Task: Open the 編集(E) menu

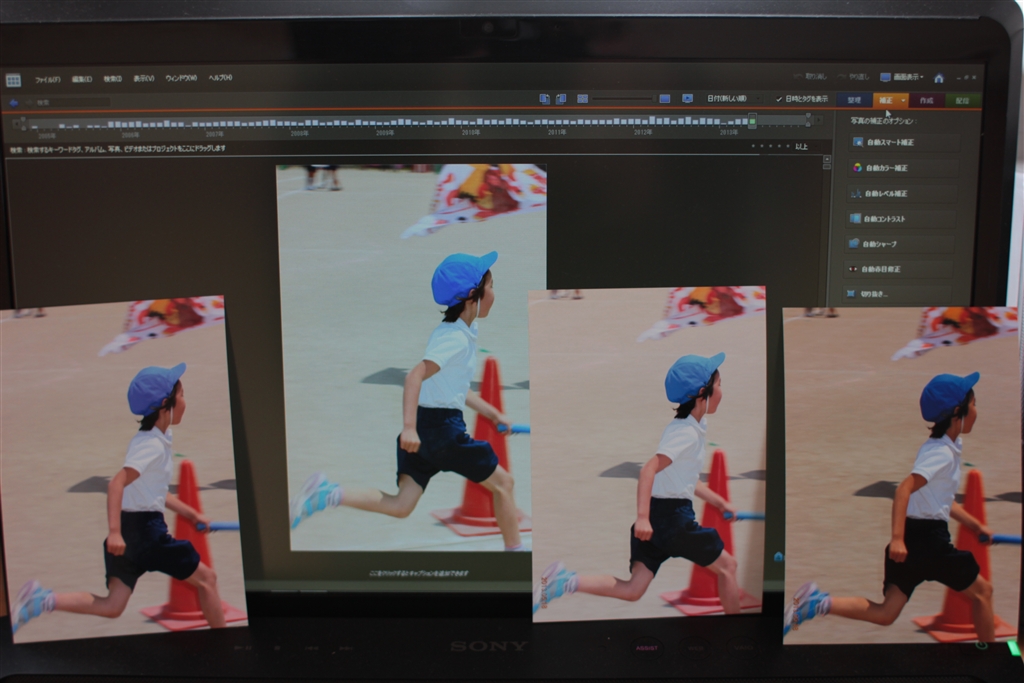Action: click(x=82, y=79)
